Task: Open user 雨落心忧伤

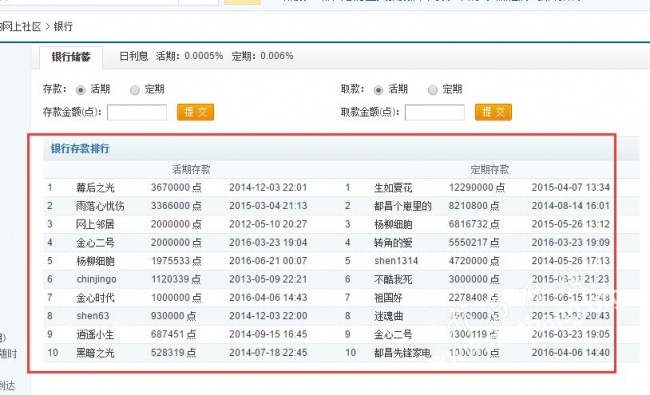Action: pos(100,206)
